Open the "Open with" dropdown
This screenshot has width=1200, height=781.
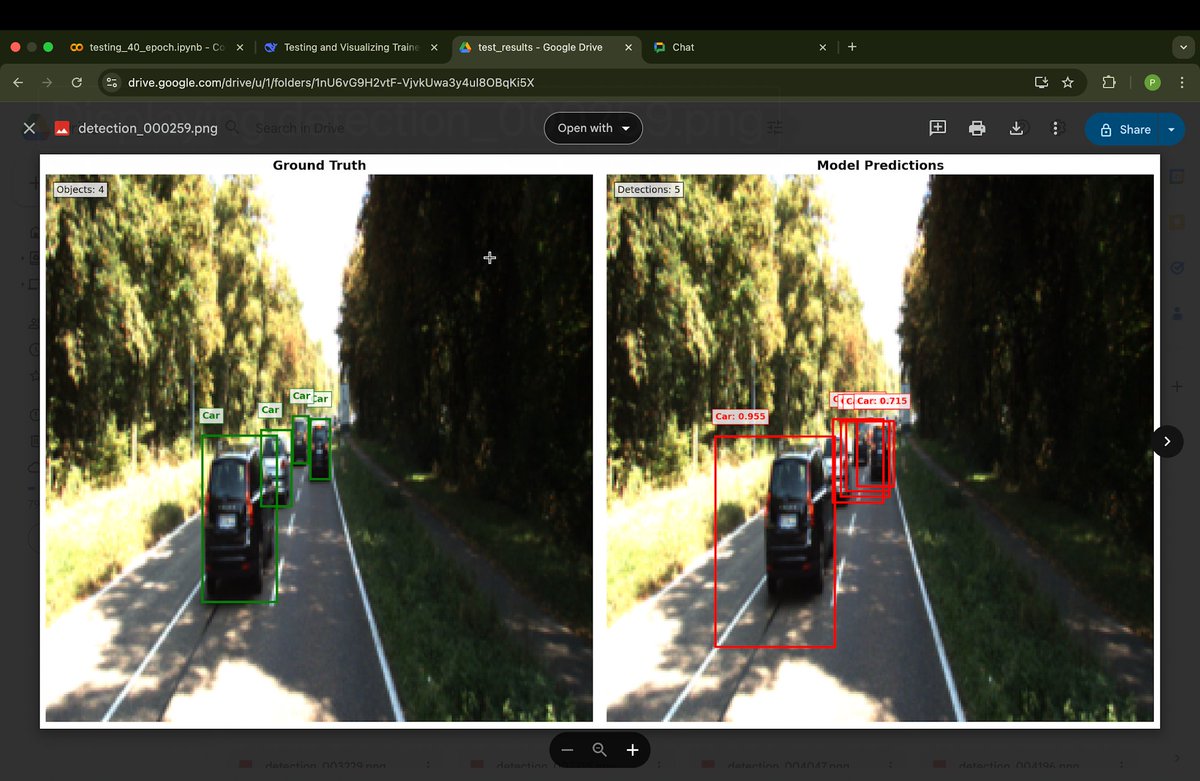(x=593, y=128)
